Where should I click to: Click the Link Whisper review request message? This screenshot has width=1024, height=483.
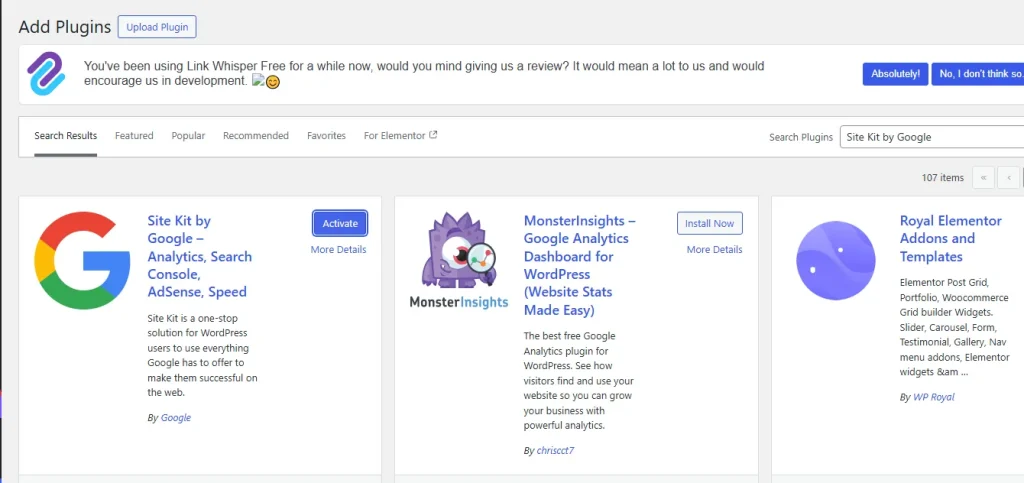[424, 74]
